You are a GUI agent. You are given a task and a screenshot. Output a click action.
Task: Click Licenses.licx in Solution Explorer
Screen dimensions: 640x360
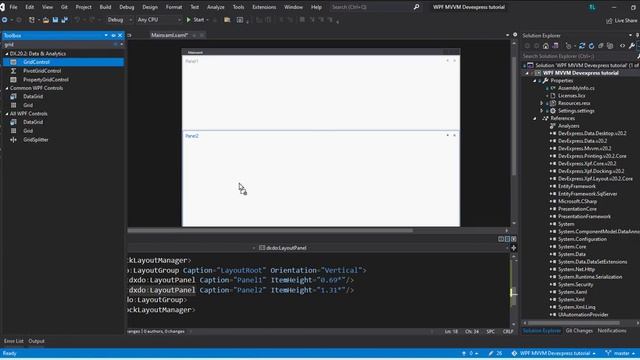571,96
